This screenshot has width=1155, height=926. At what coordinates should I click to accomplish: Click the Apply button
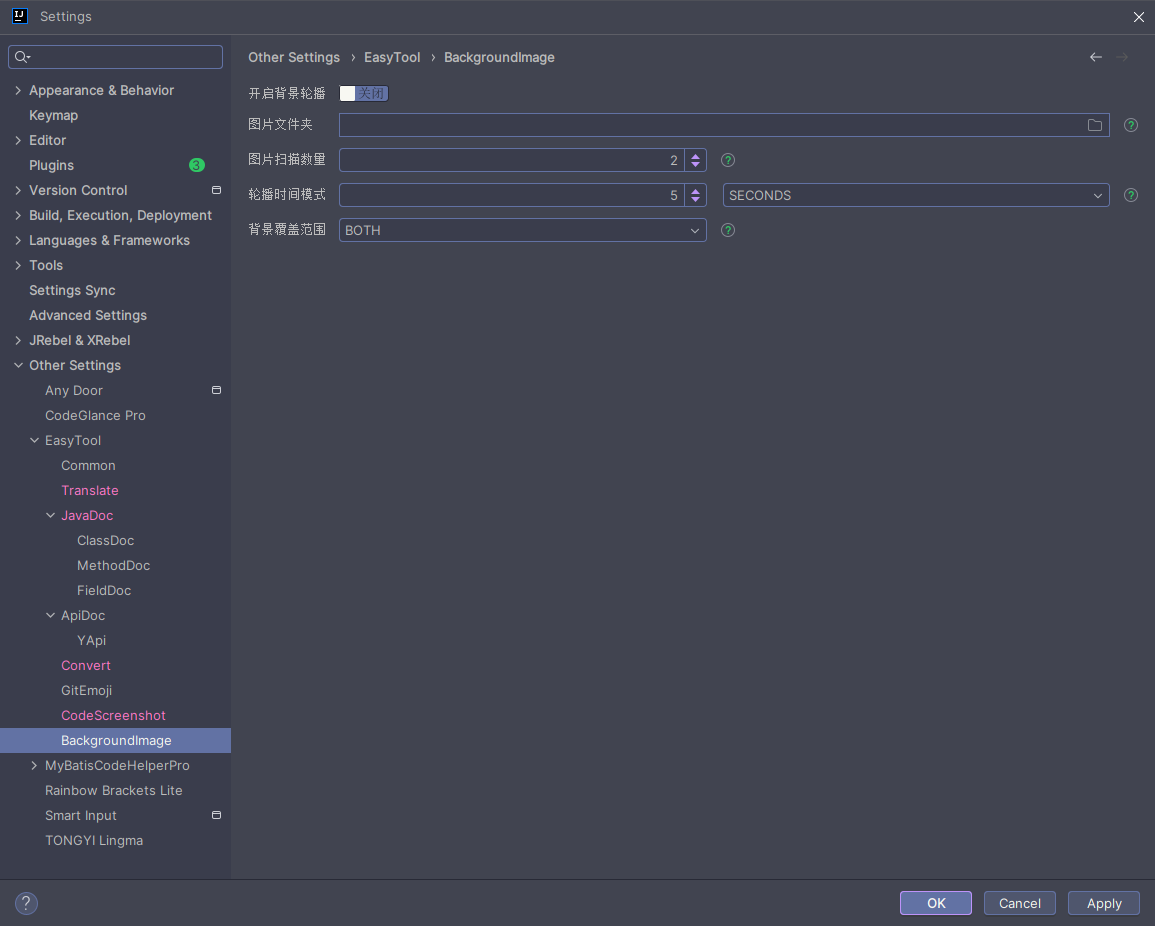(x=1103, y=903)
